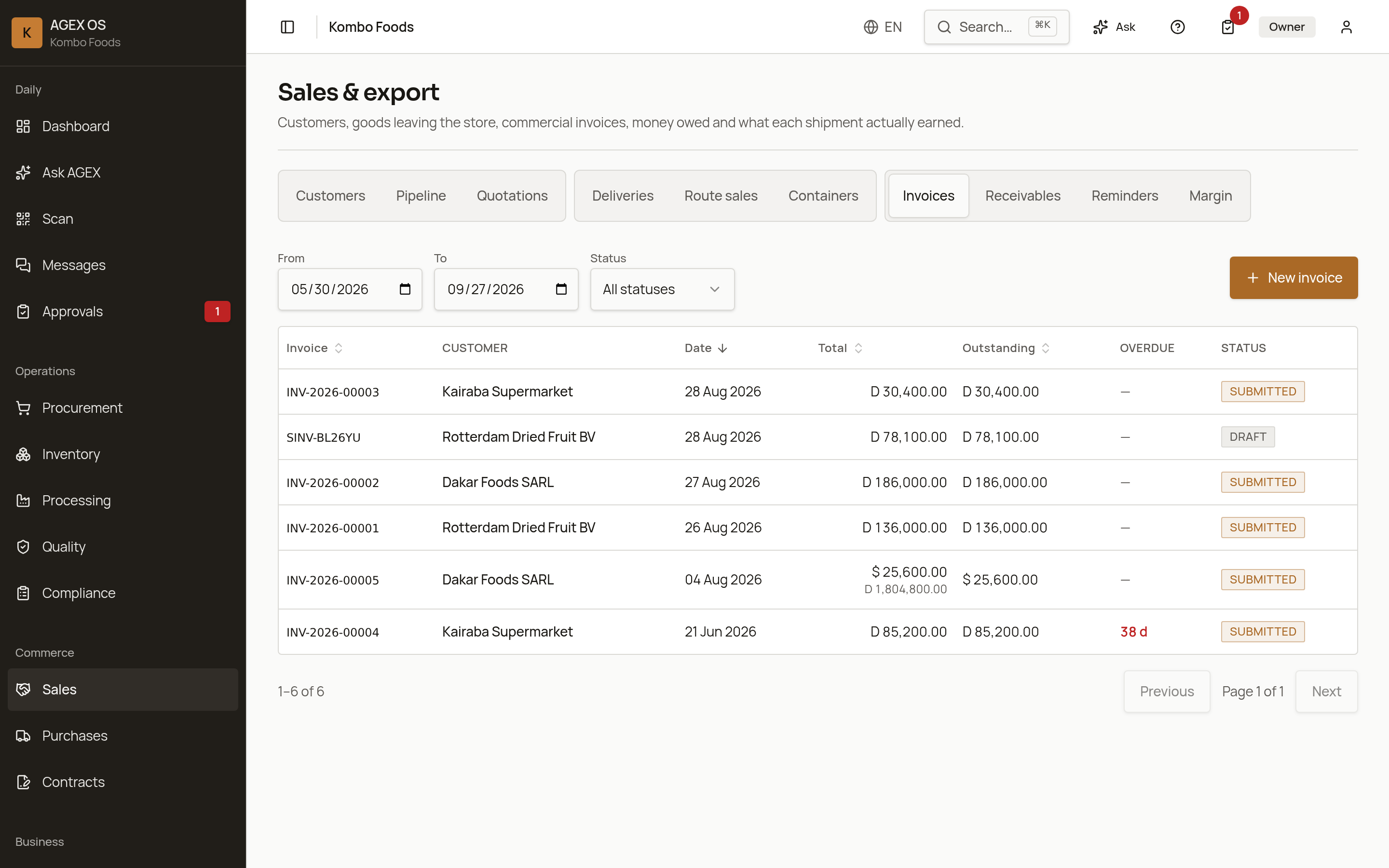Click SUBMITTED badge for INV-2026-00002
This screenshot has width=1389, height=868.
[1262, 482]
